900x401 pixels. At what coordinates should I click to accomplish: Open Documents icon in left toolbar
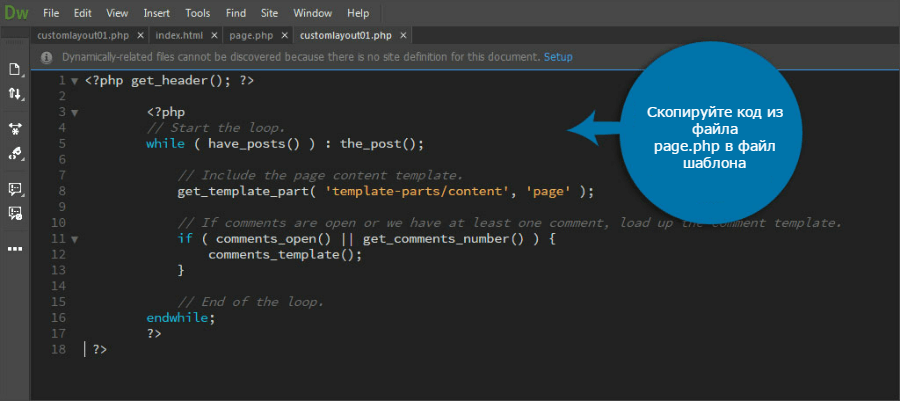[x=15, y=70]
